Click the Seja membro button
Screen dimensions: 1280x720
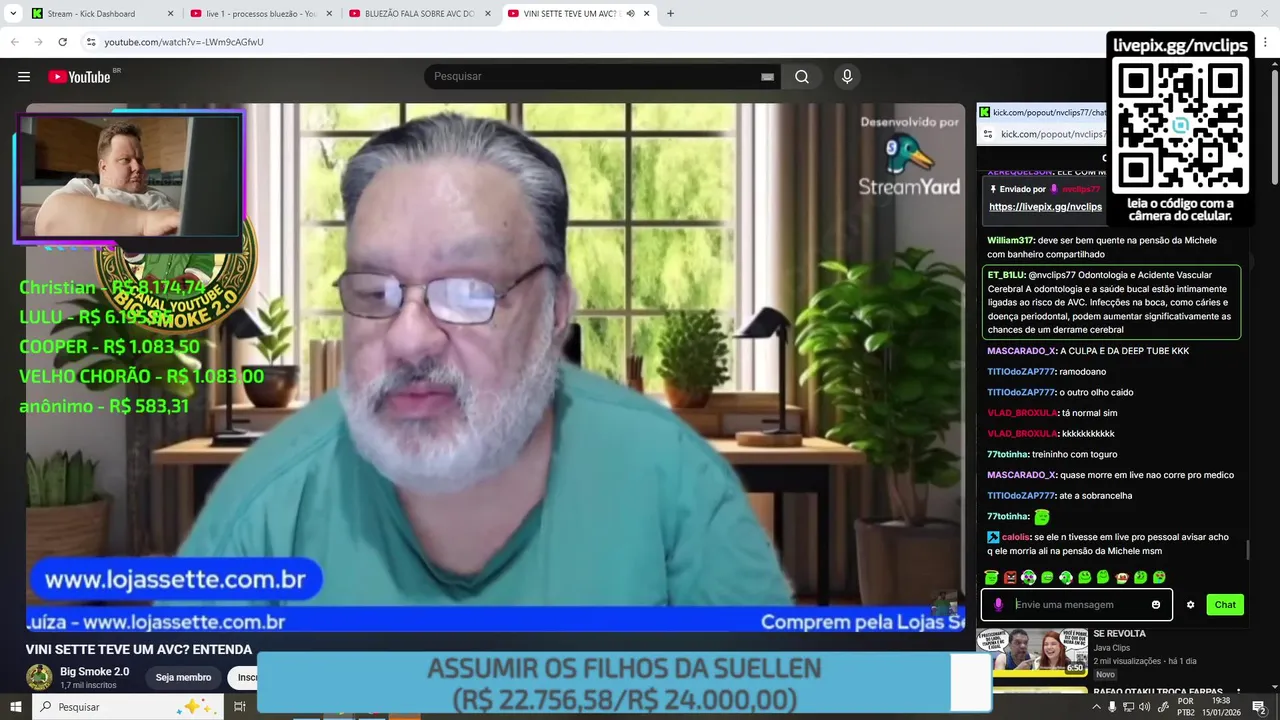coord(183,677)
